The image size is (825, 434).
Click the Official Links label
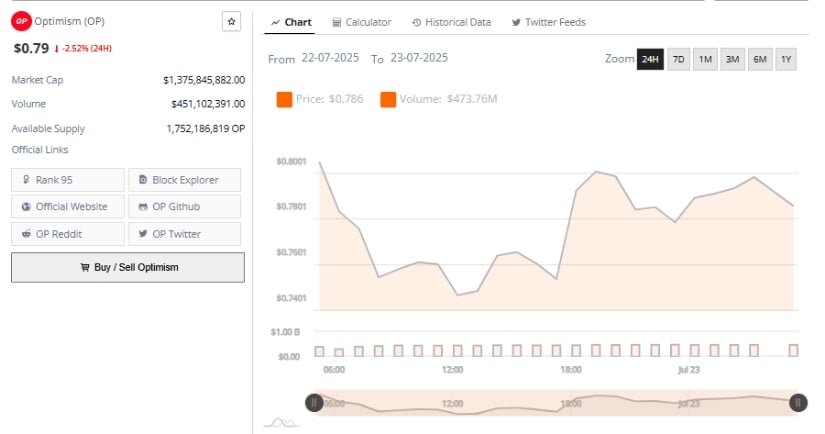40,149
